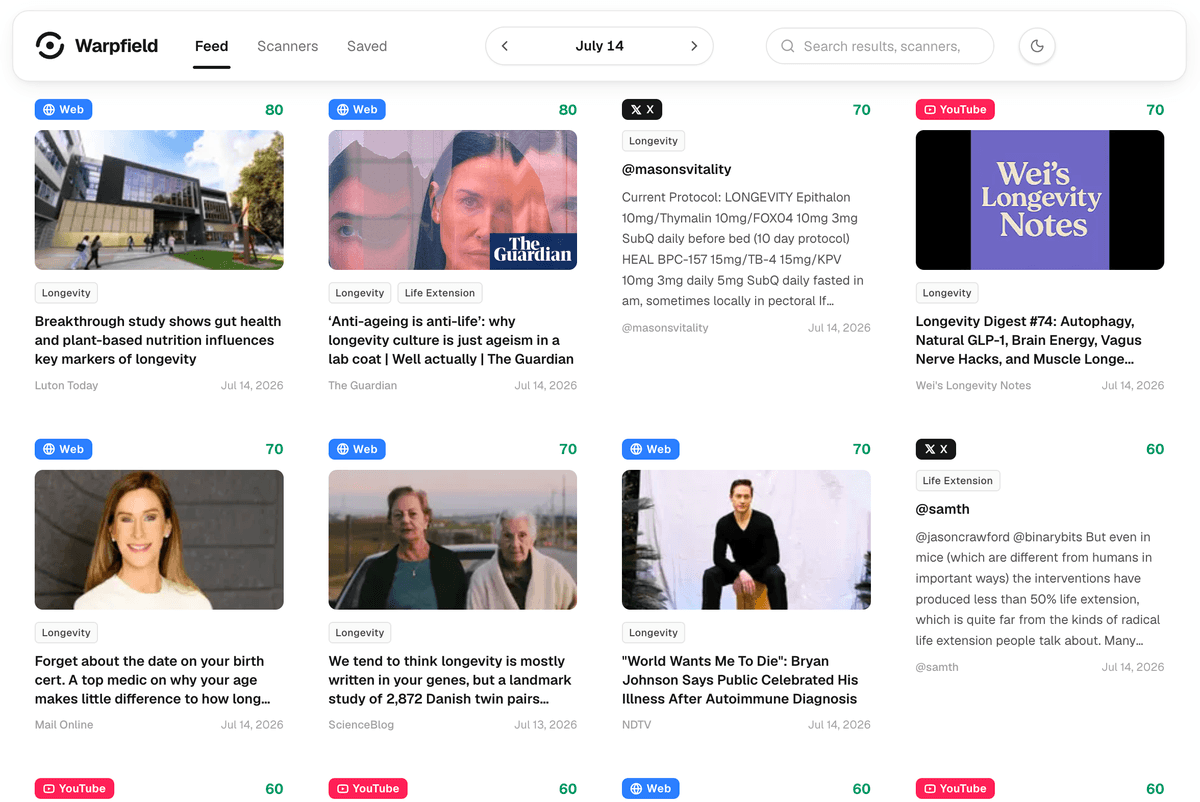Image resolution: width=1200 pixels, height=802 pixels.
Task: Click the @samth post body text
Action: tap(1038, 589)
